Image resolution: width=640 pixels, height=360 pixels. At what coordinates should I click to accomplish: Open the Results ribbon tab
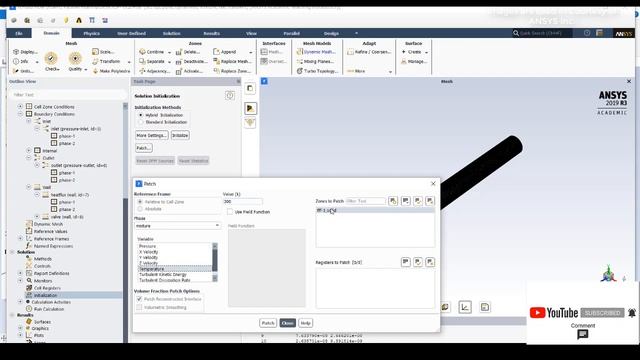(x=211, y=33)
